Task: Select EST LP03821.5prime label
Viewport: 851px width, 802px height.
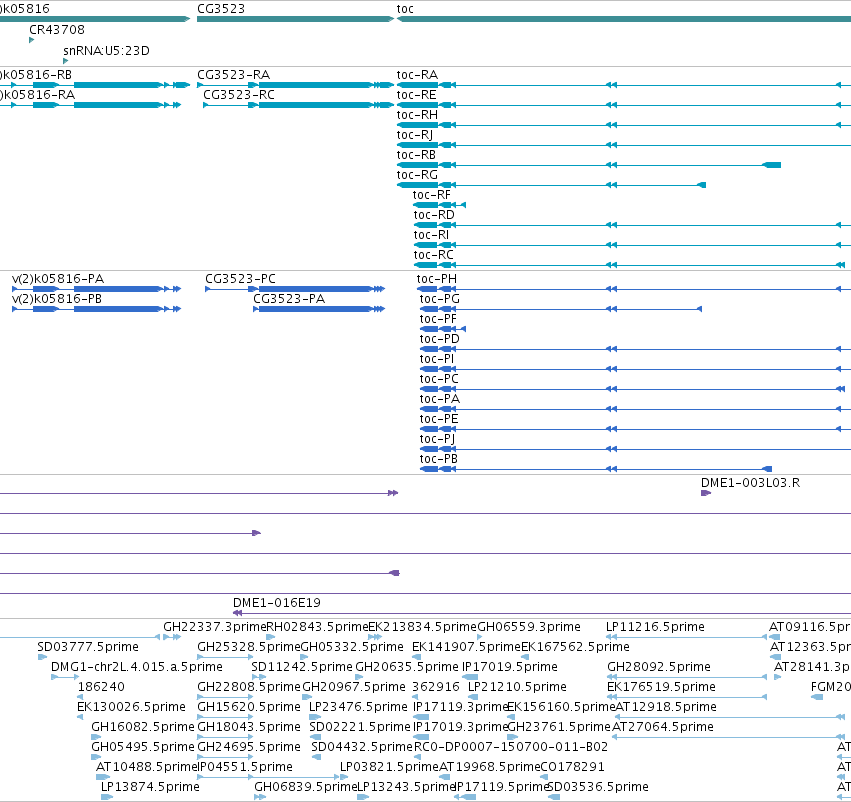Action: 389,767
